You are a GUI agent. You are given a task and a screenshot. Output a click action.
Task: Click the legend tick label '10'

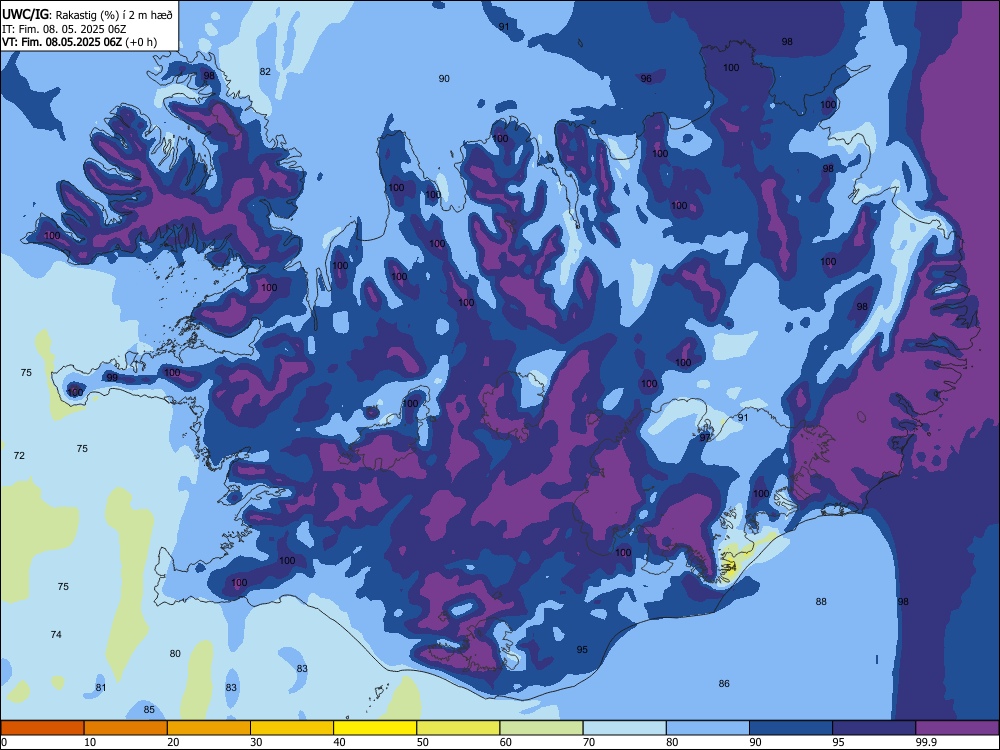tap(90, 742)
